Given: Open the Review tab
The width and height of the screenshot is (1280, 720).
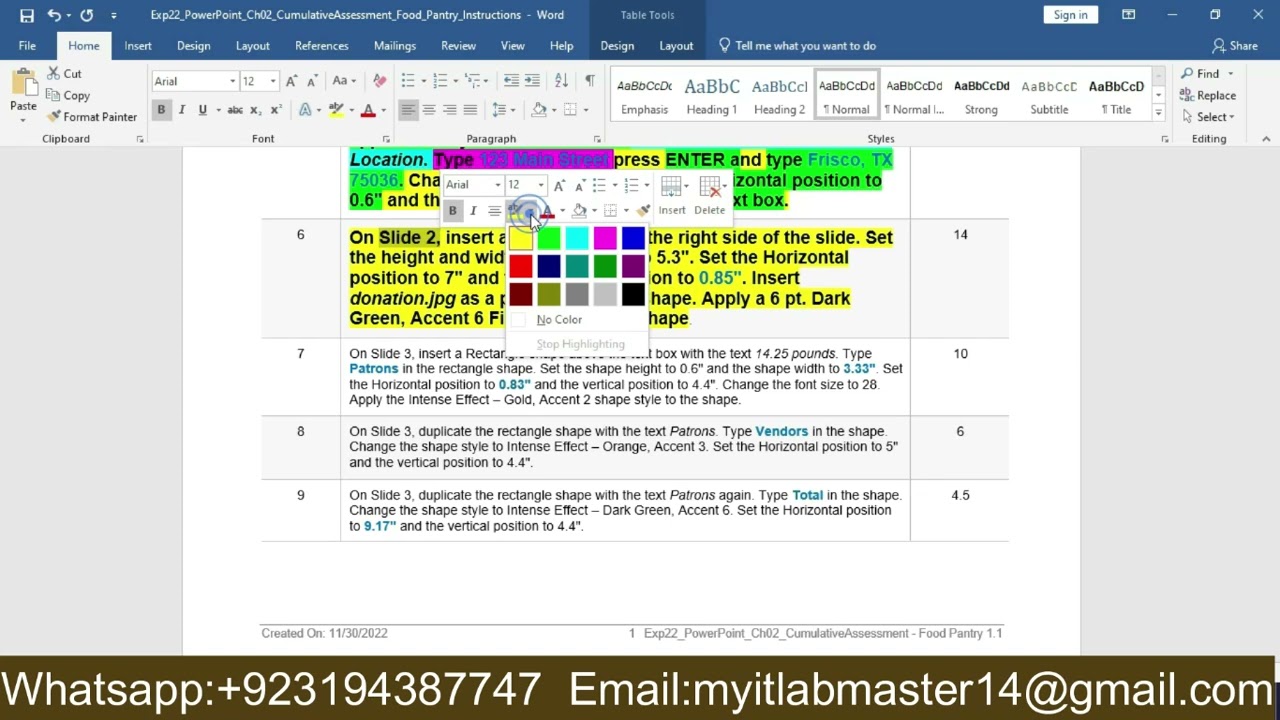Looking at the screenshot, I should click(x=458, y=46).
